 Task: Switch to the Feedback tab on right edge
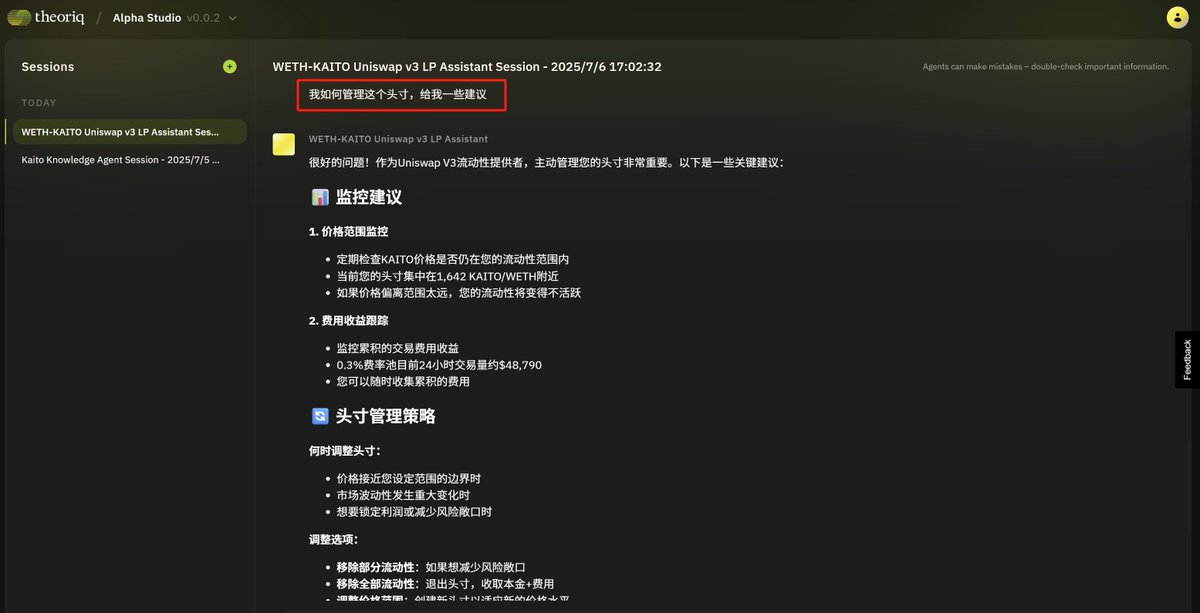pos(1186,357)
